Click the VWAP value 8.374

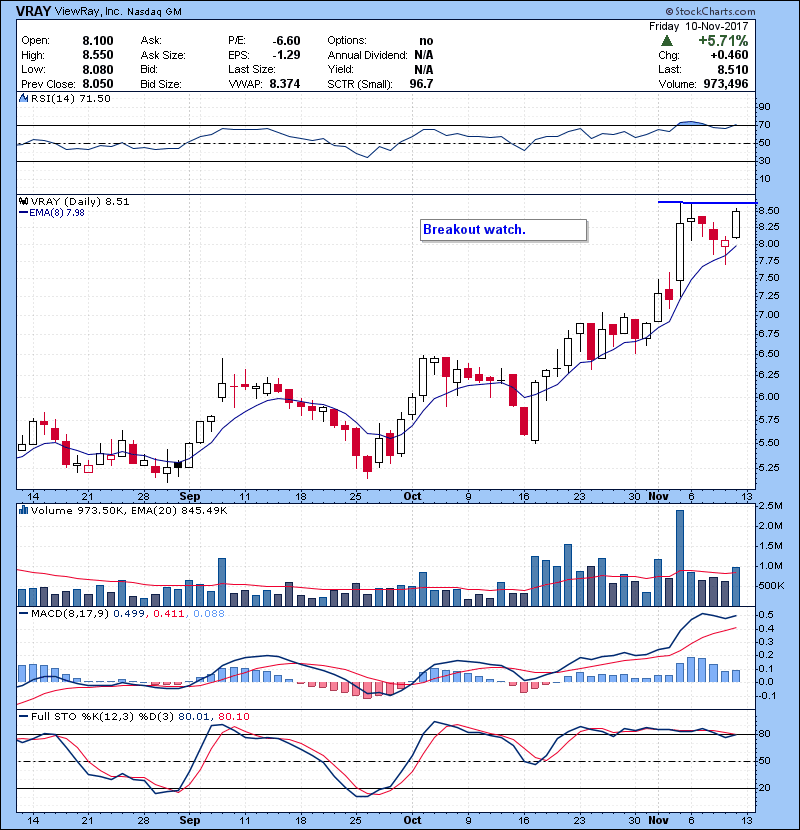coord(285,84)
